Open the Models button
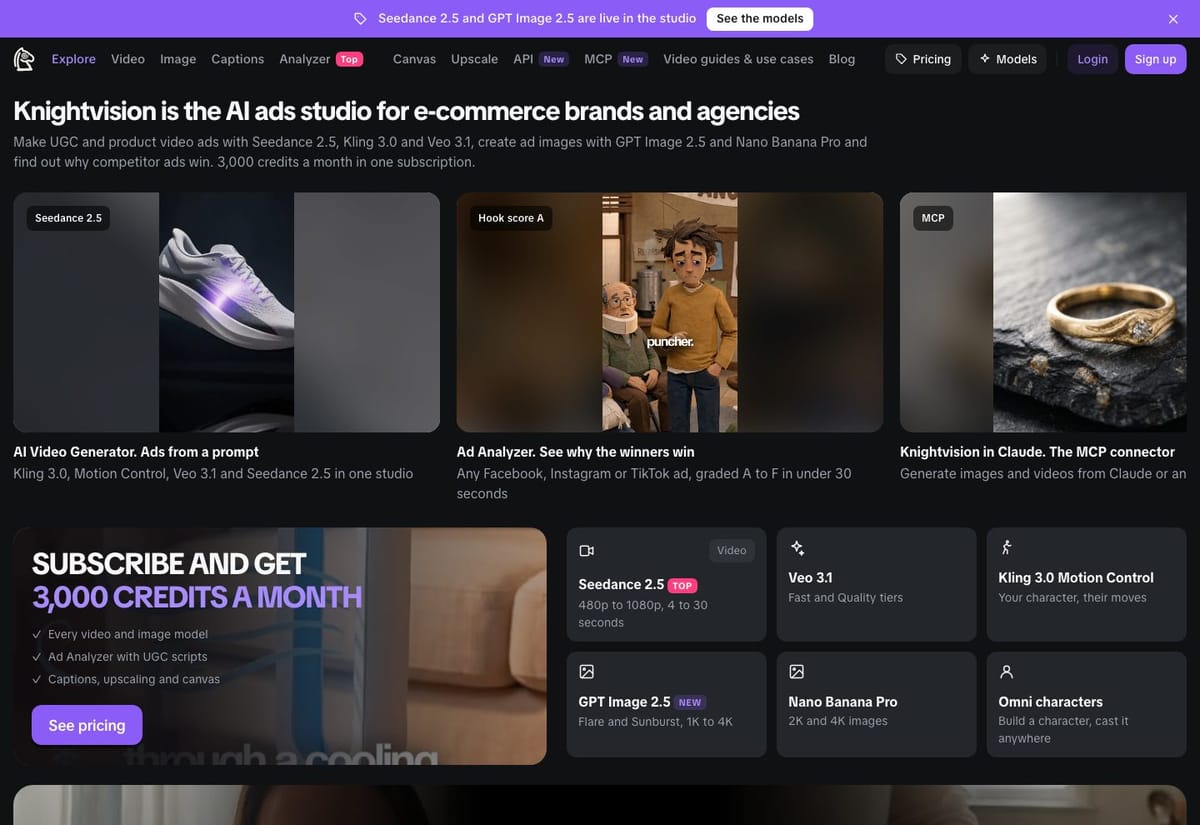The height and width of the screenshot is (825, 1200). [x=1008, y=59]
